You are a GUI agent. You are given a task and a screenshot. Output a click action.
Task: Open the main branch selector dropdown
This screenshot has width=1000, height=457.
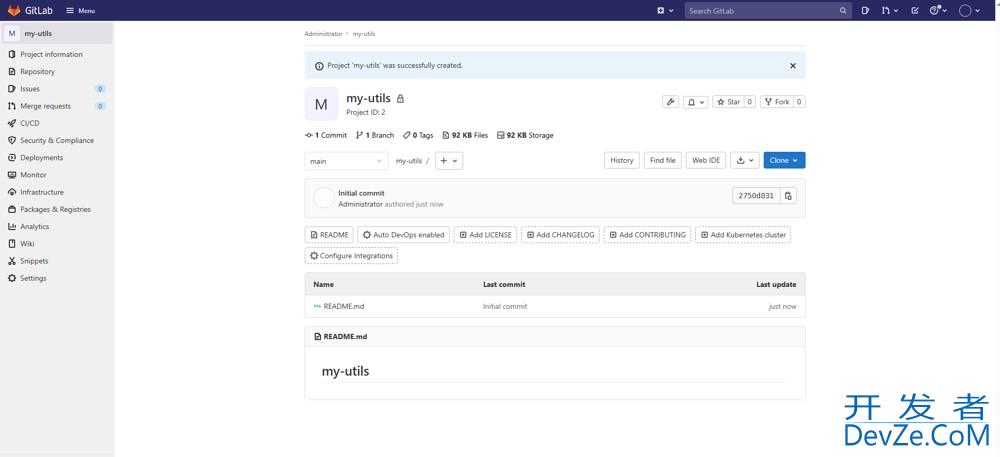click(x=346, y=161)
